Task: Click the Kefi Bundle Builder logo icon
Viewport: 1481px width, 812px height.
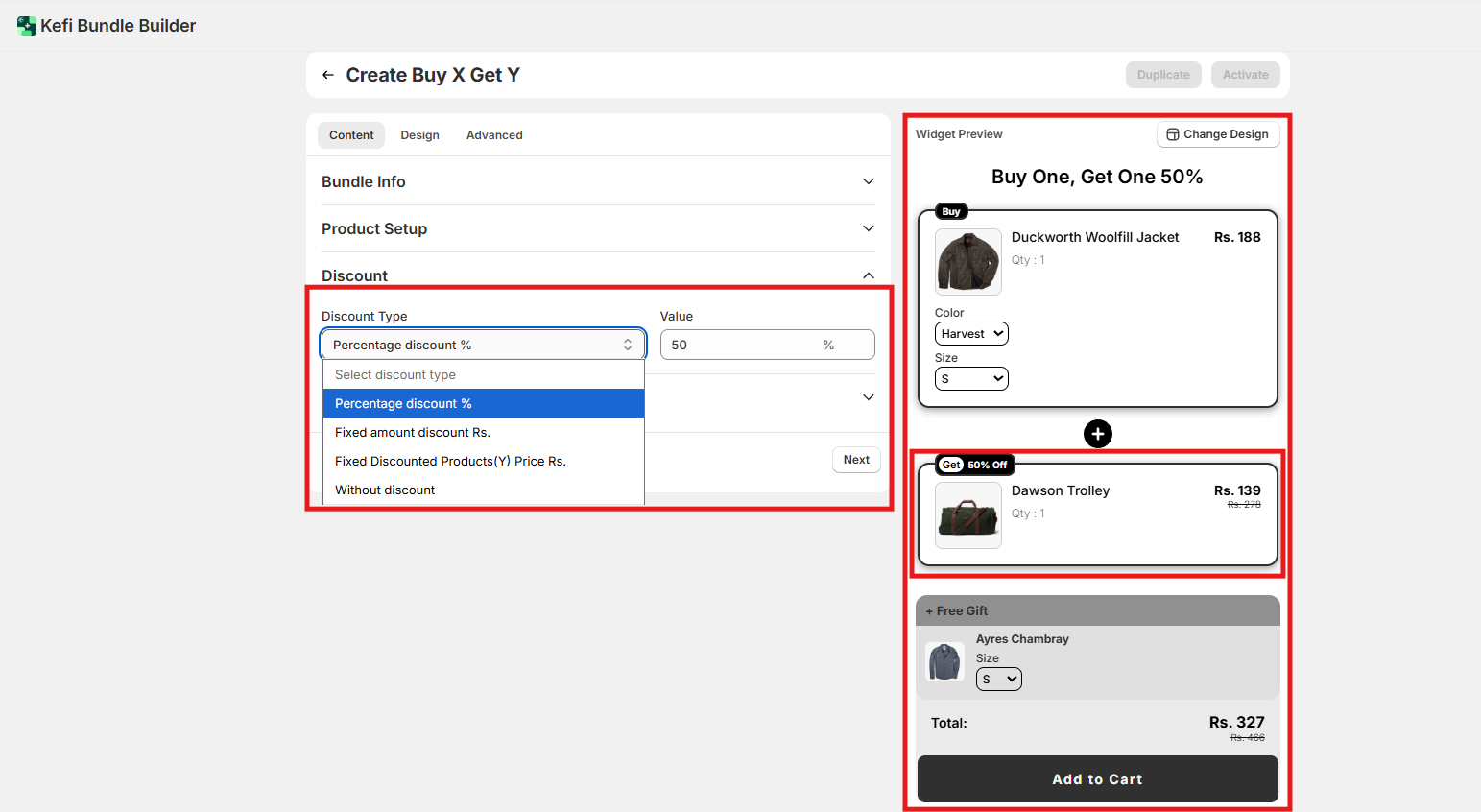Action: [26, 26]
